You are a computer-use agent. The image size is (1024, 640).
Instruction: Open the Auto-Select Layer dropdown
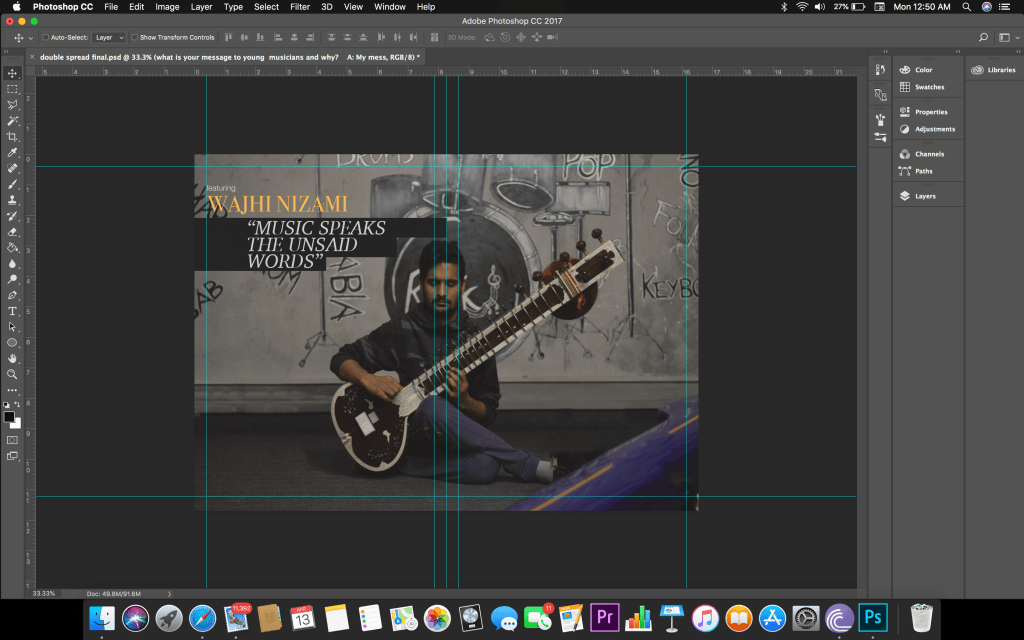109,37
